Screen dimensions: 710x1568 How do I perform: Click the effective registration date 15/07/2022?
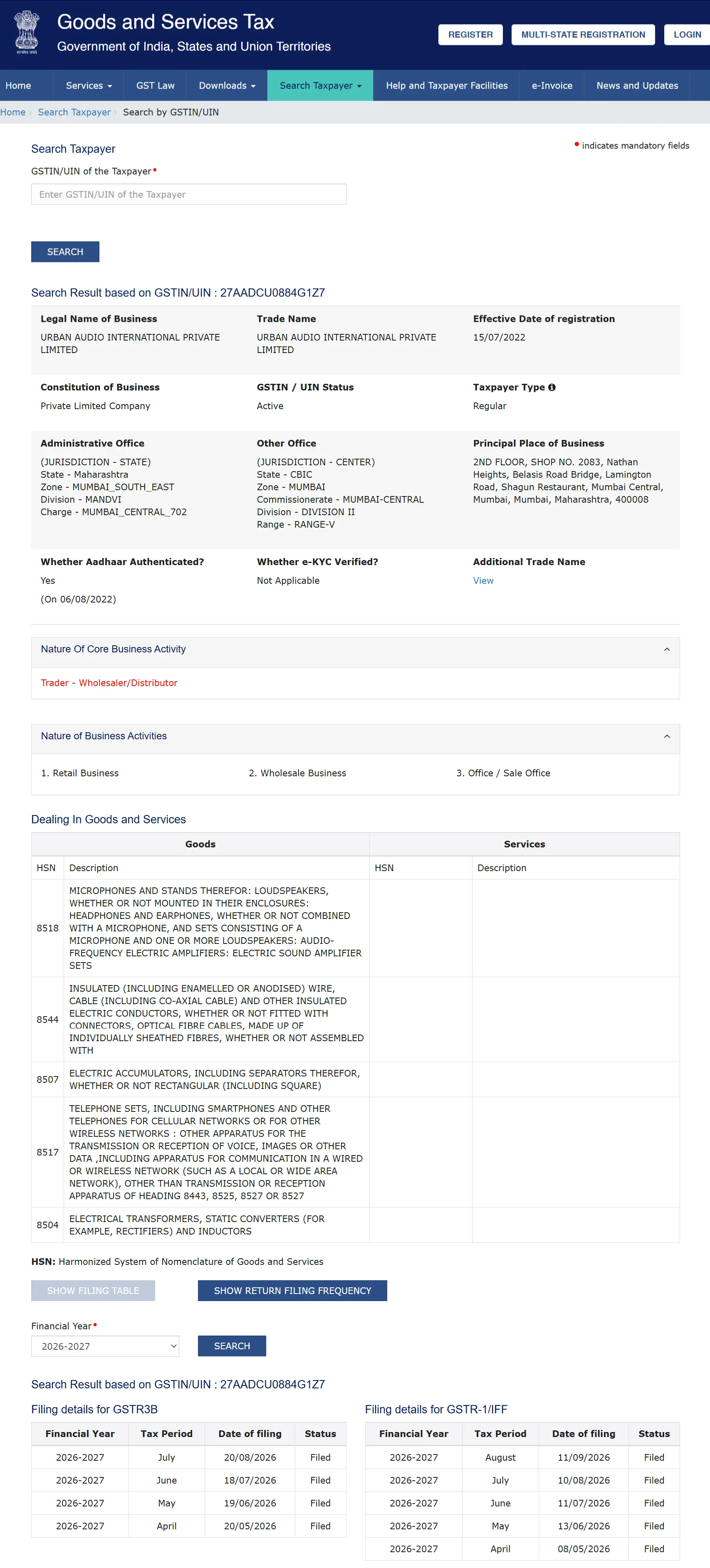[x=499, y=337]
